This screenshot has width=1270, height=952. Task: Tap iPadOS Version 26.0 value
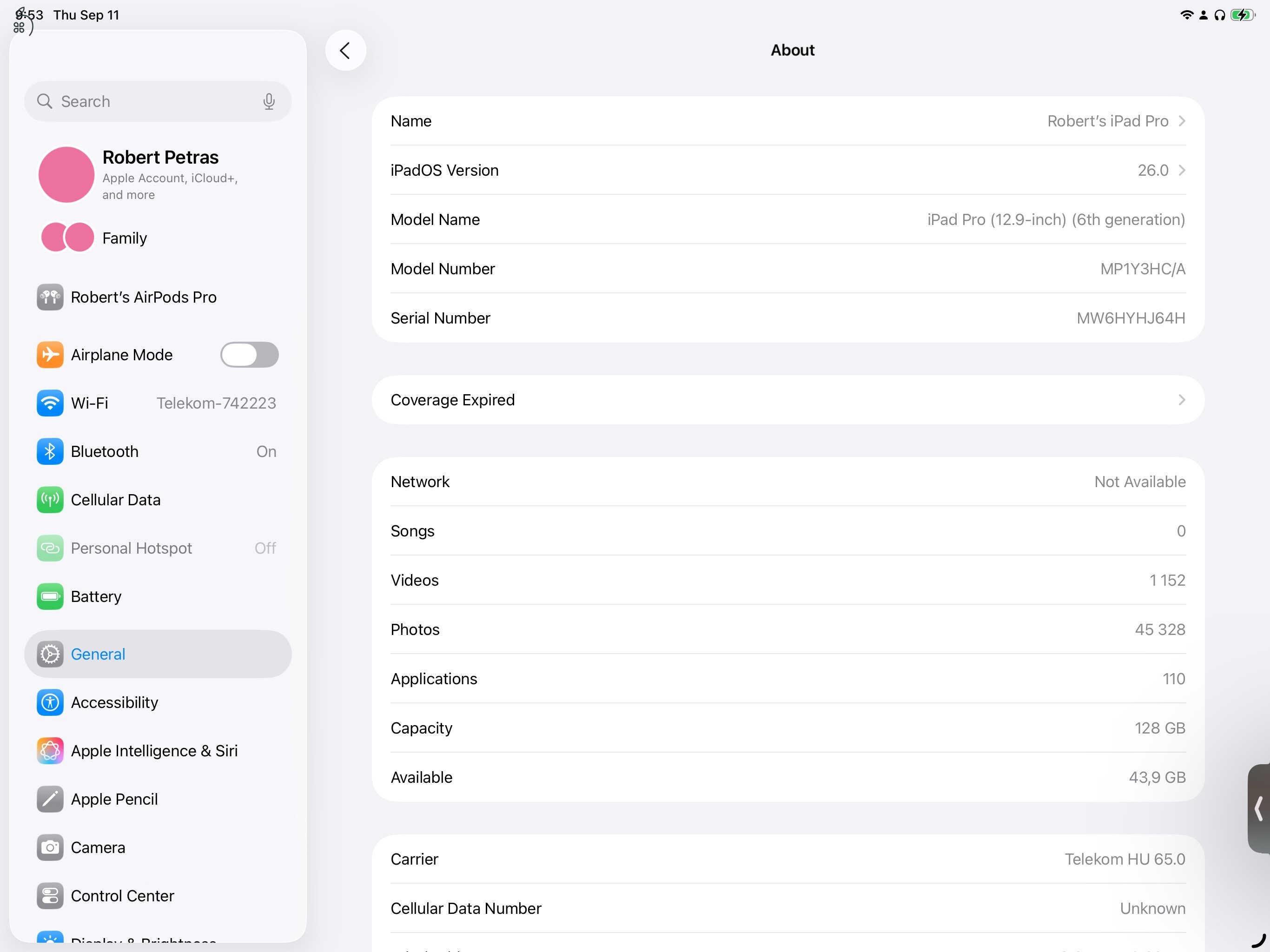coord(1153,171)
